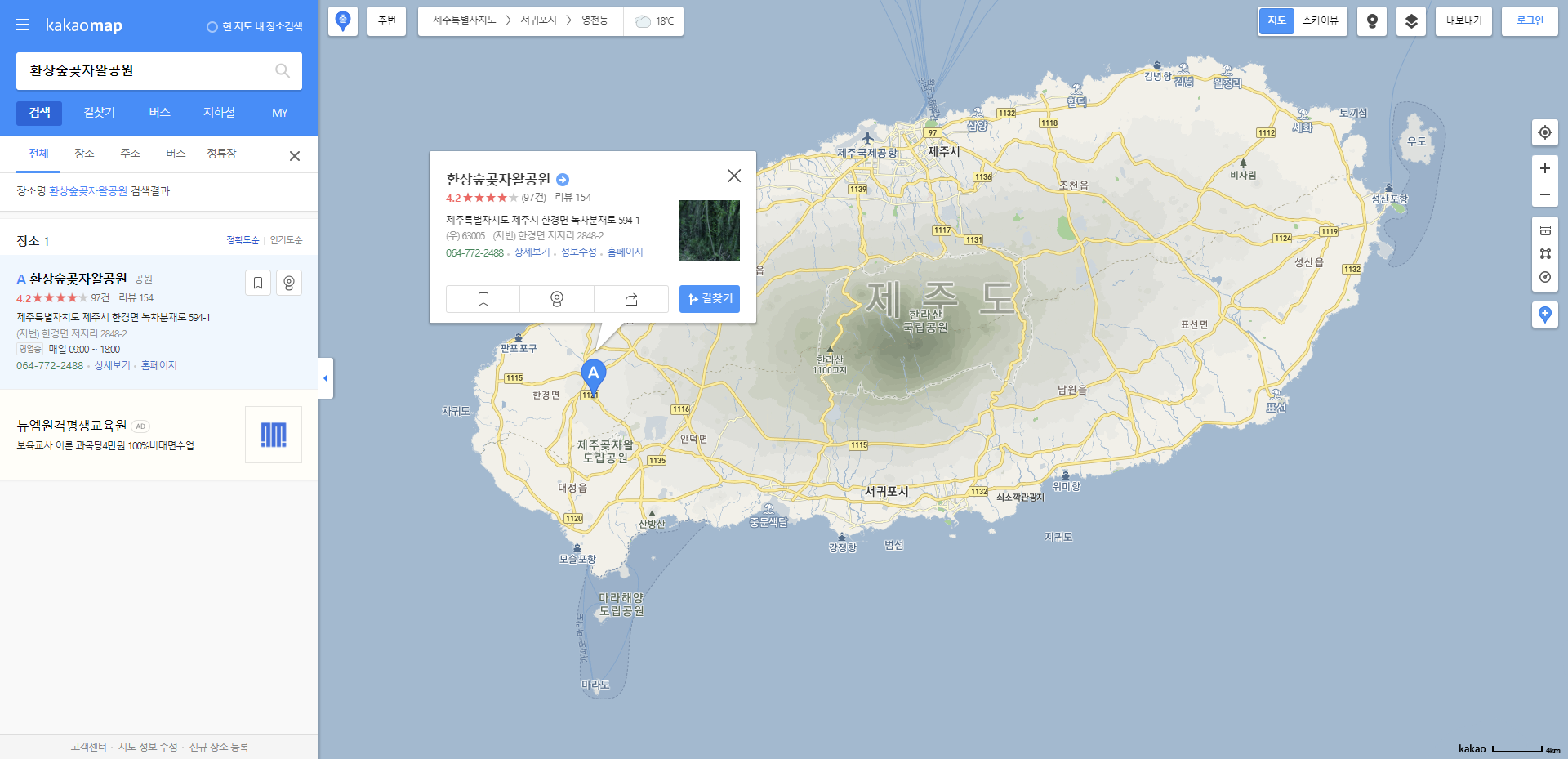
Task: Click the current location button
Action: [1545, 132]
